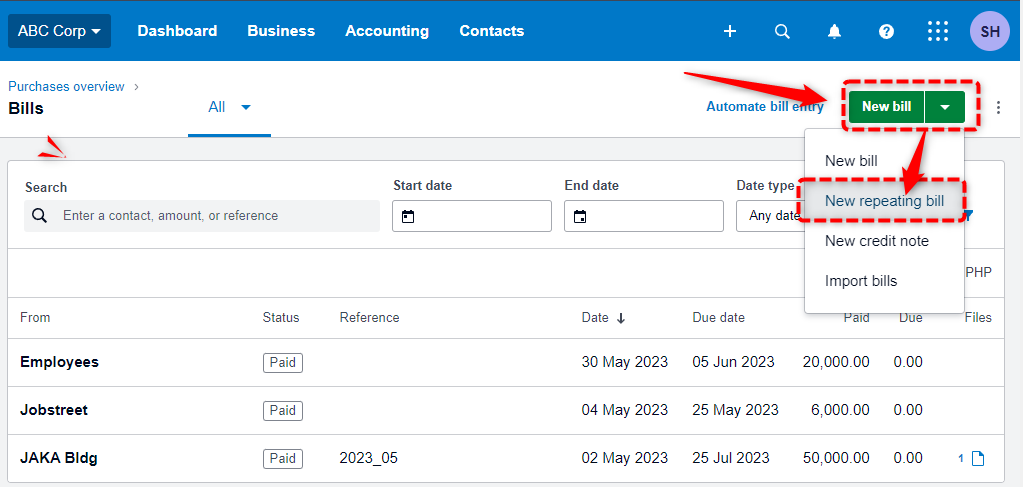Image resolution: width=1023 pixels, height=487 pixels.
Task: Open the help question mark icon
Action: pos(886,31)
